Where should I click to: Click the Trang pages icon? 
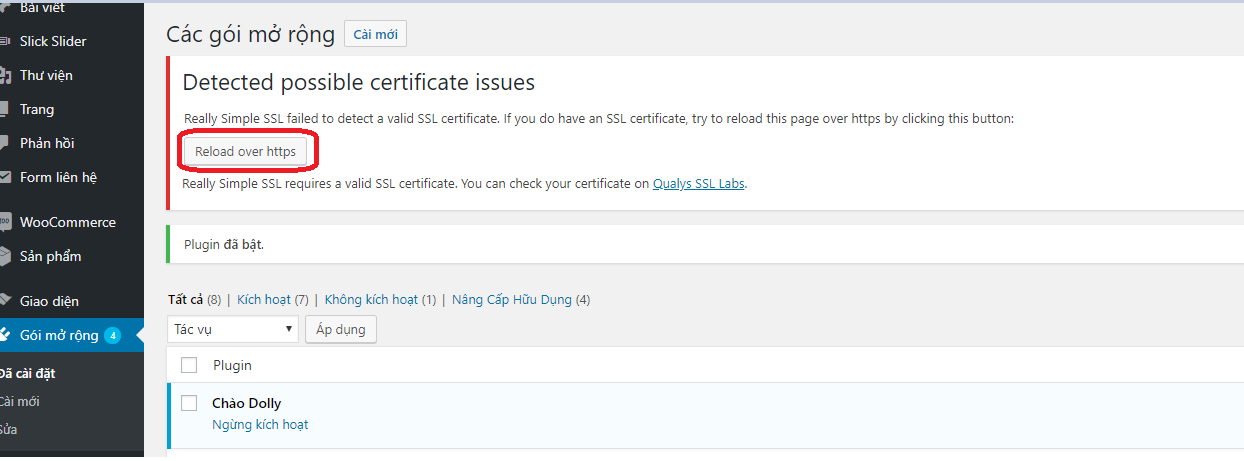[5, 109]
